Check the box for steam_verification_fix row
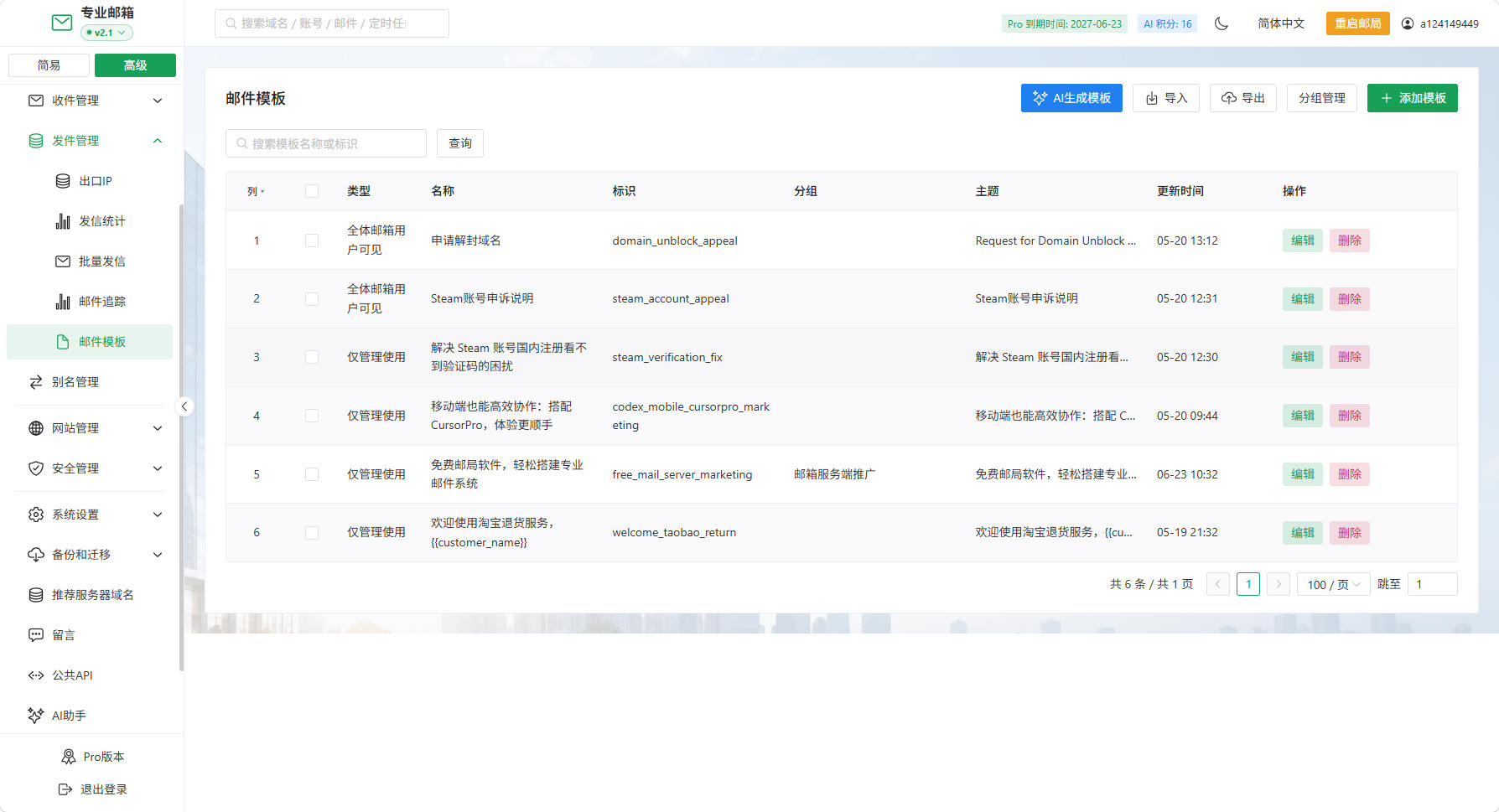Screen dimensions: 1499x812 coord(312,357)
